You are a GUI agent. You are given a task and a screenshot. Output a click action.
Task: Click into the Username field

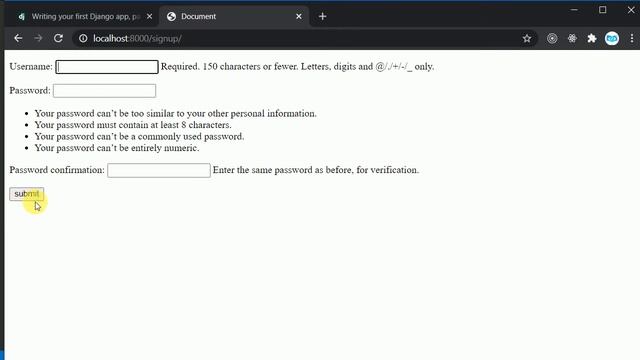pyautogui.click(x=107, y=67)
